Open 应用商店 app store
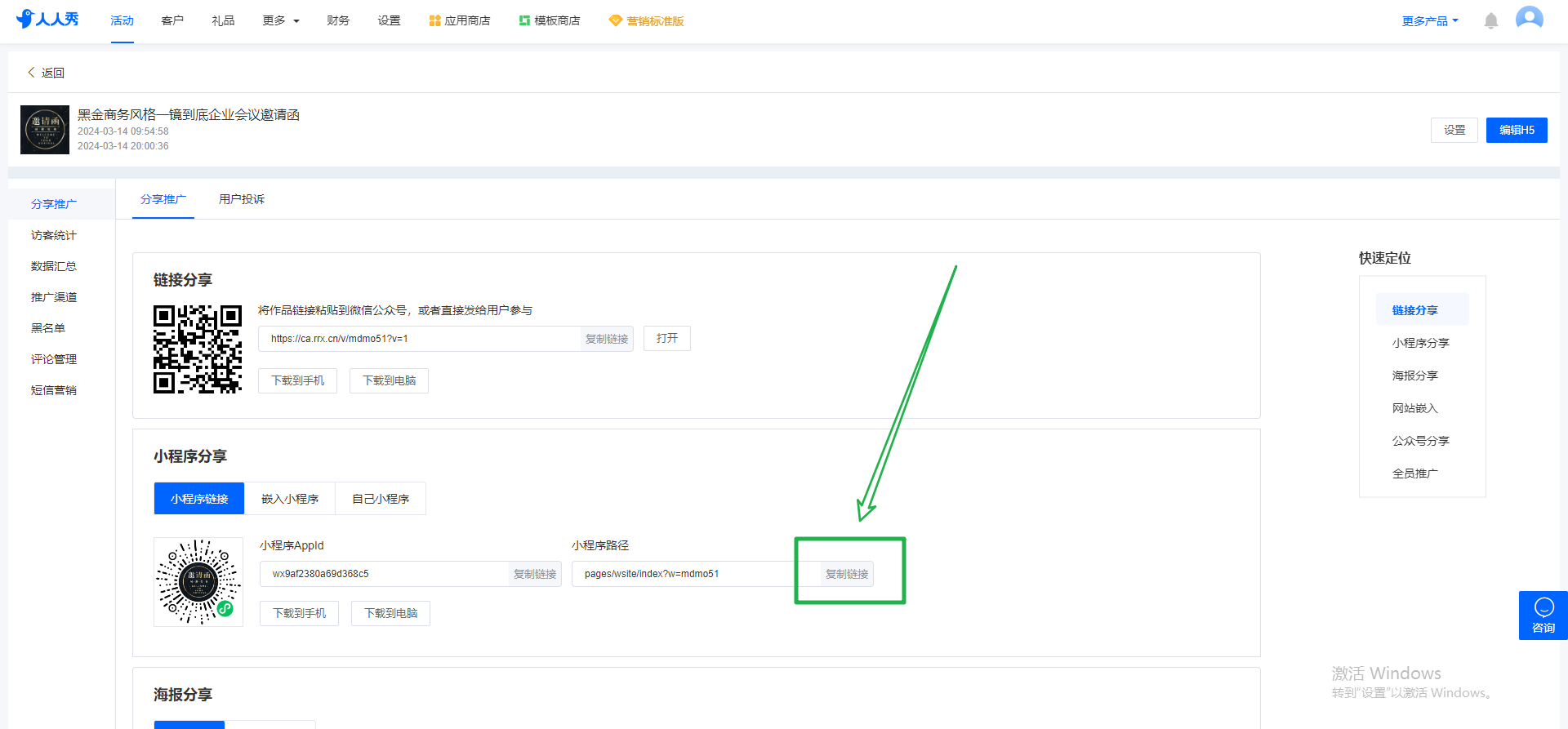The width and height of the screenshot is (1568, 729). tap(460, 20)
